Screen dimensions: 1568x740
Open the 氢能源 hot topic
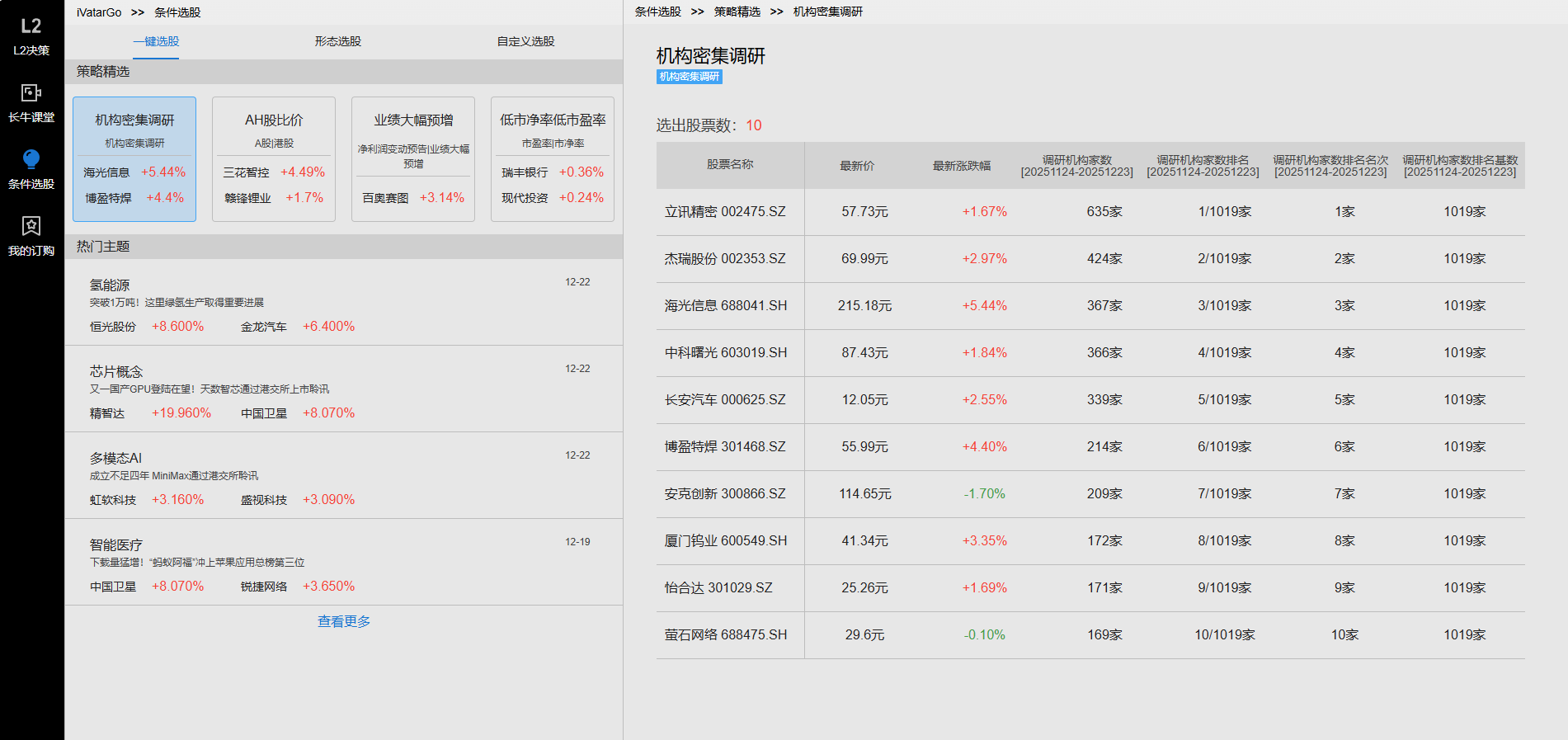coord(110,285)
